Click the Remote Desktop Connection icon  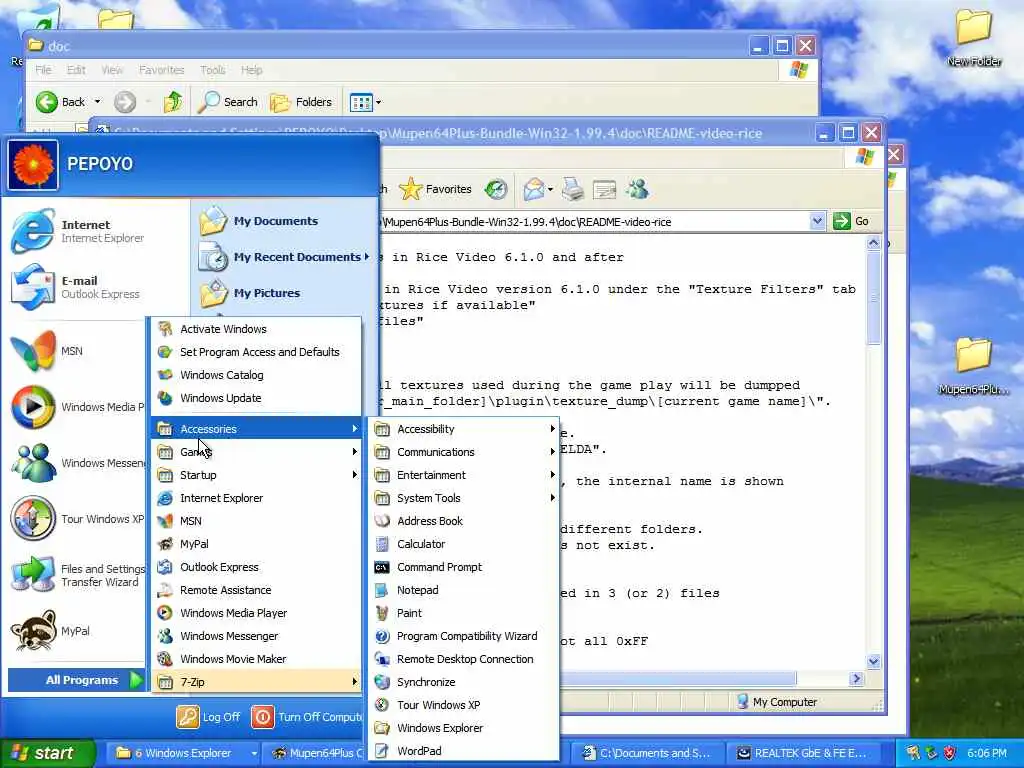point(382,659)
